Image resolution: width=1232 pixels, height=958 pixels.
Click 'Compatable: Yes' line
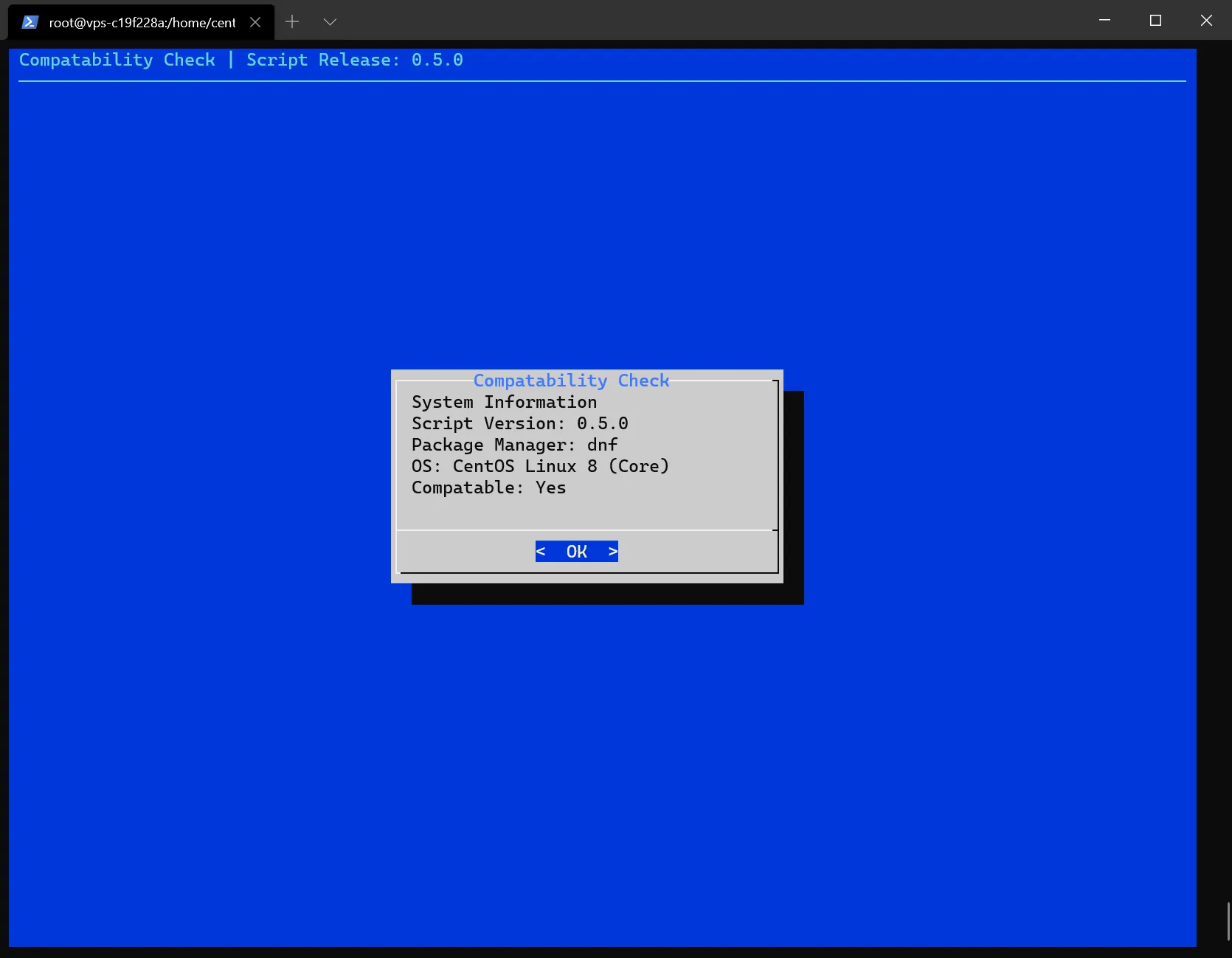point(488,487)
